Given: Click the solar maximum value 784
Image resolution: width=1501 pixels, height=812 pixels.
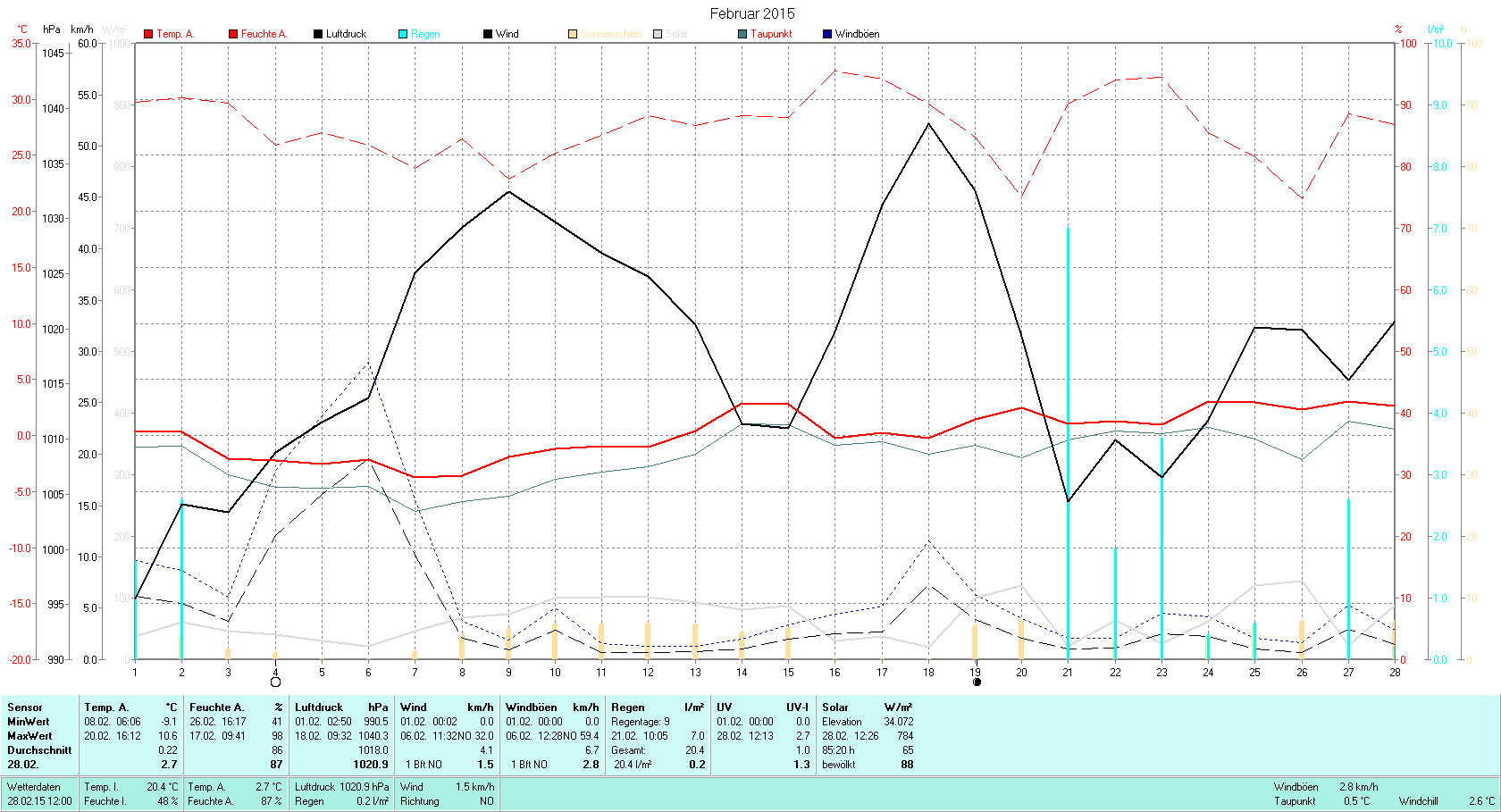Looking at the screenshot, I should pos(905,736).
